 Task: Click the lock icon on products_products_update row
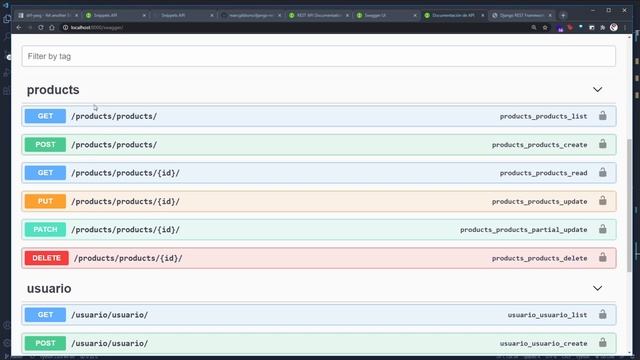click(602, 201)
